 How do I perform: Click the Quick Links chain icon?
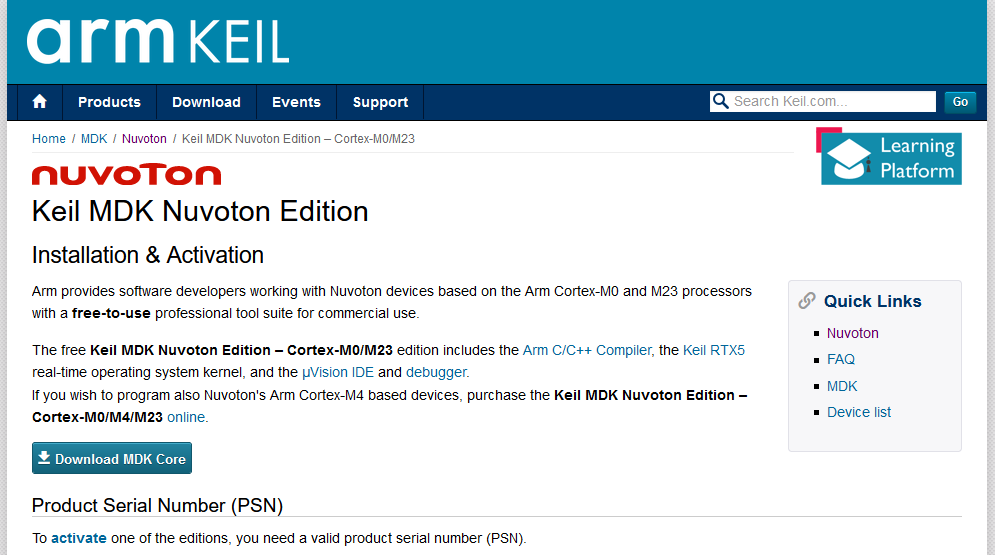click(807, 301)
